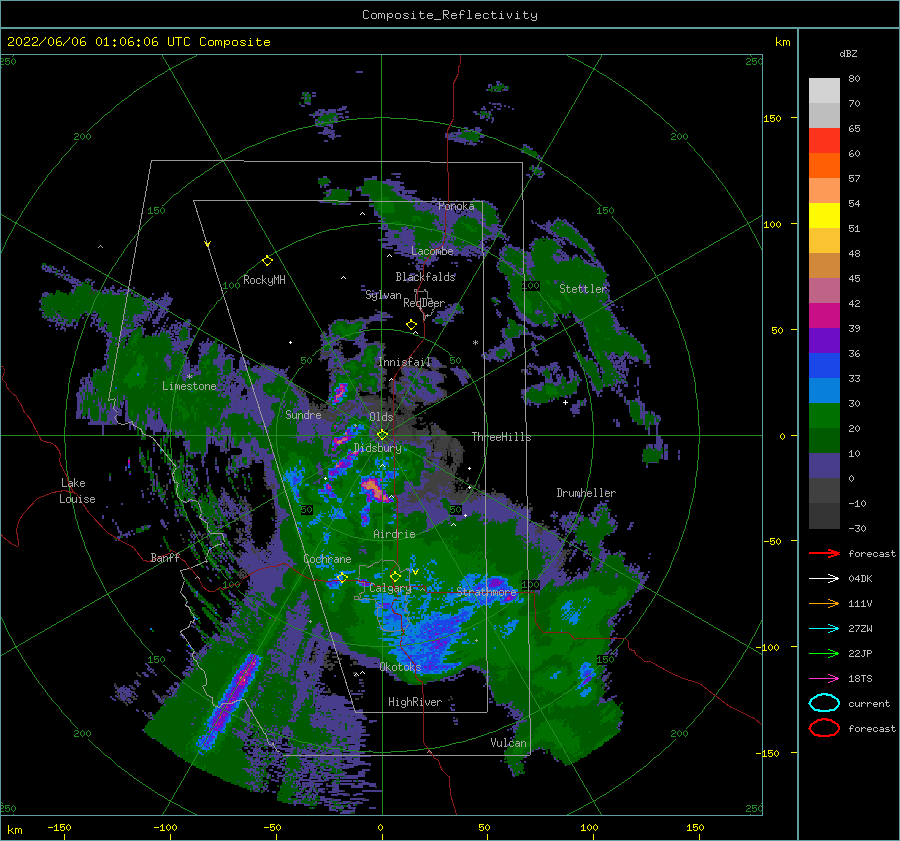Pick the 65 dBZ red swatch
The height and width of the screenshot is (841, 900).
(824, 141)
